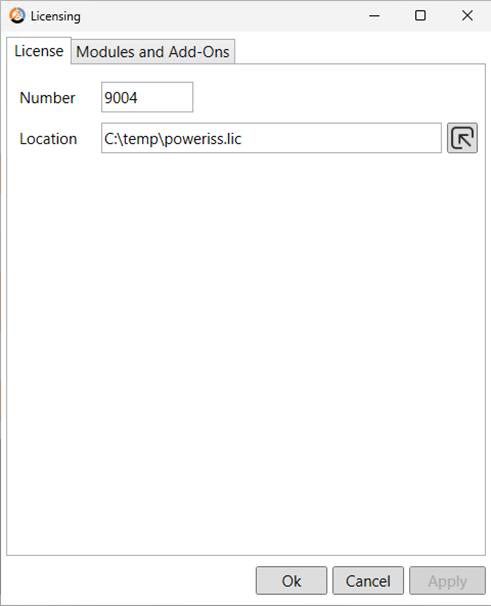Click the Licensing title text
This screenshot has width=491, height=606.
pyautogui.click(x=56, y=16)
